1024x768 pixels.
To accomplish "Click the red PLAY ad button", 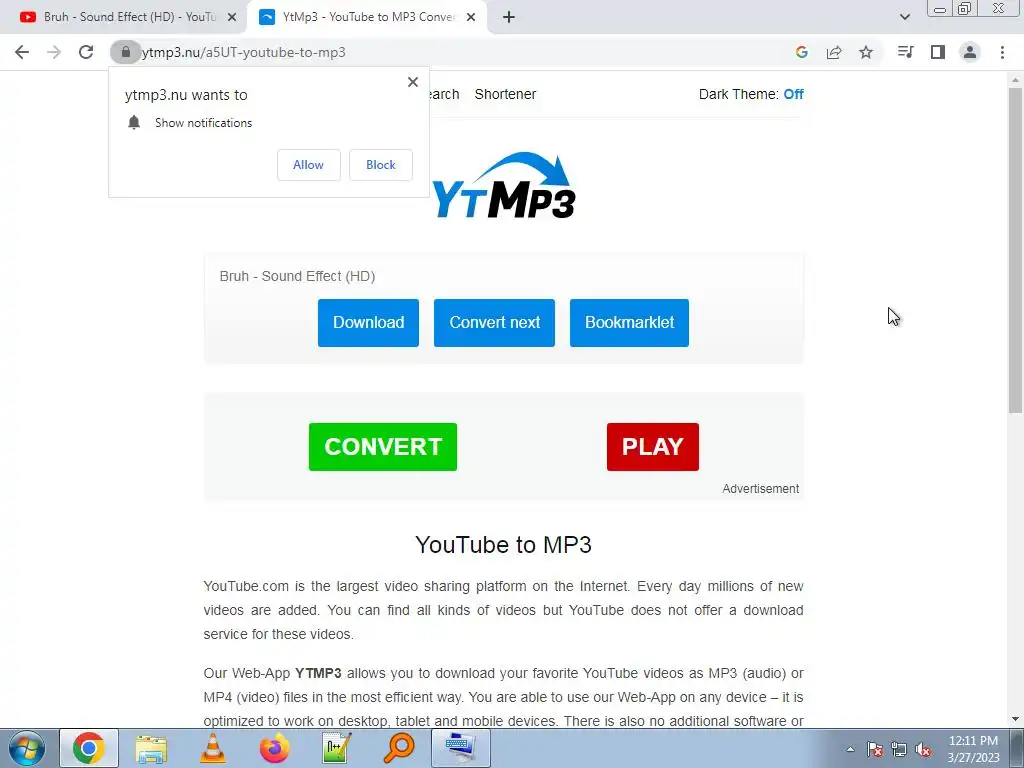I will click(x=652, y=447).
